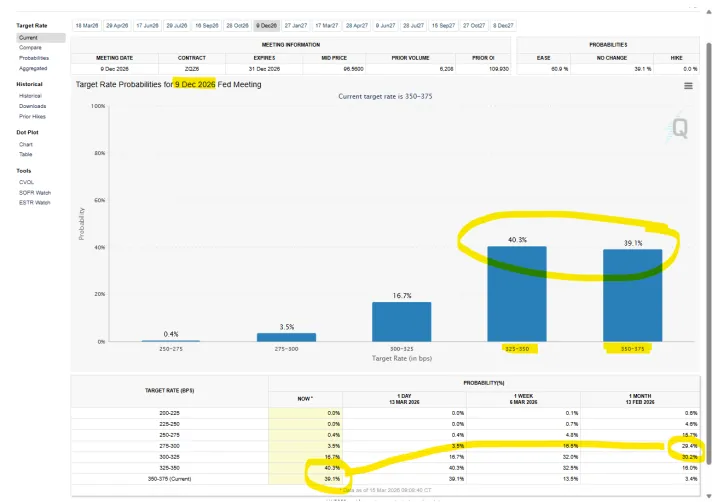713x502 pixels.
Task: Select the 16 Sep26 meeting tab
Action: tap(207, 25)
